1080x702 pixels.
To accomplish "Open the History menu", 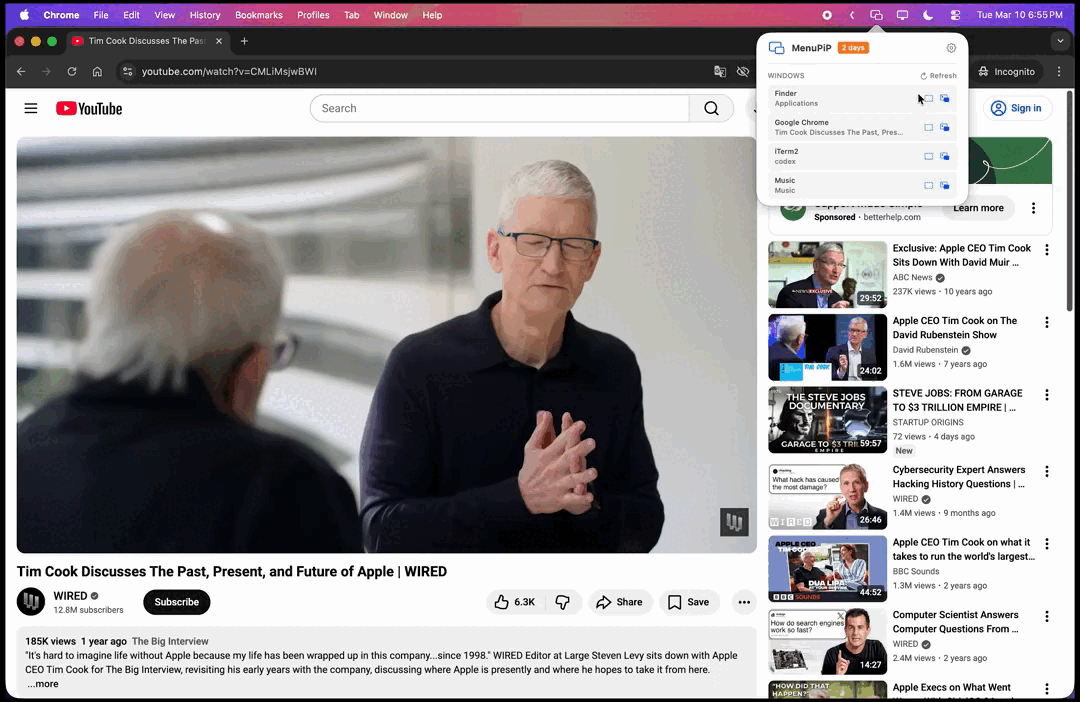I will click(205, 15).
